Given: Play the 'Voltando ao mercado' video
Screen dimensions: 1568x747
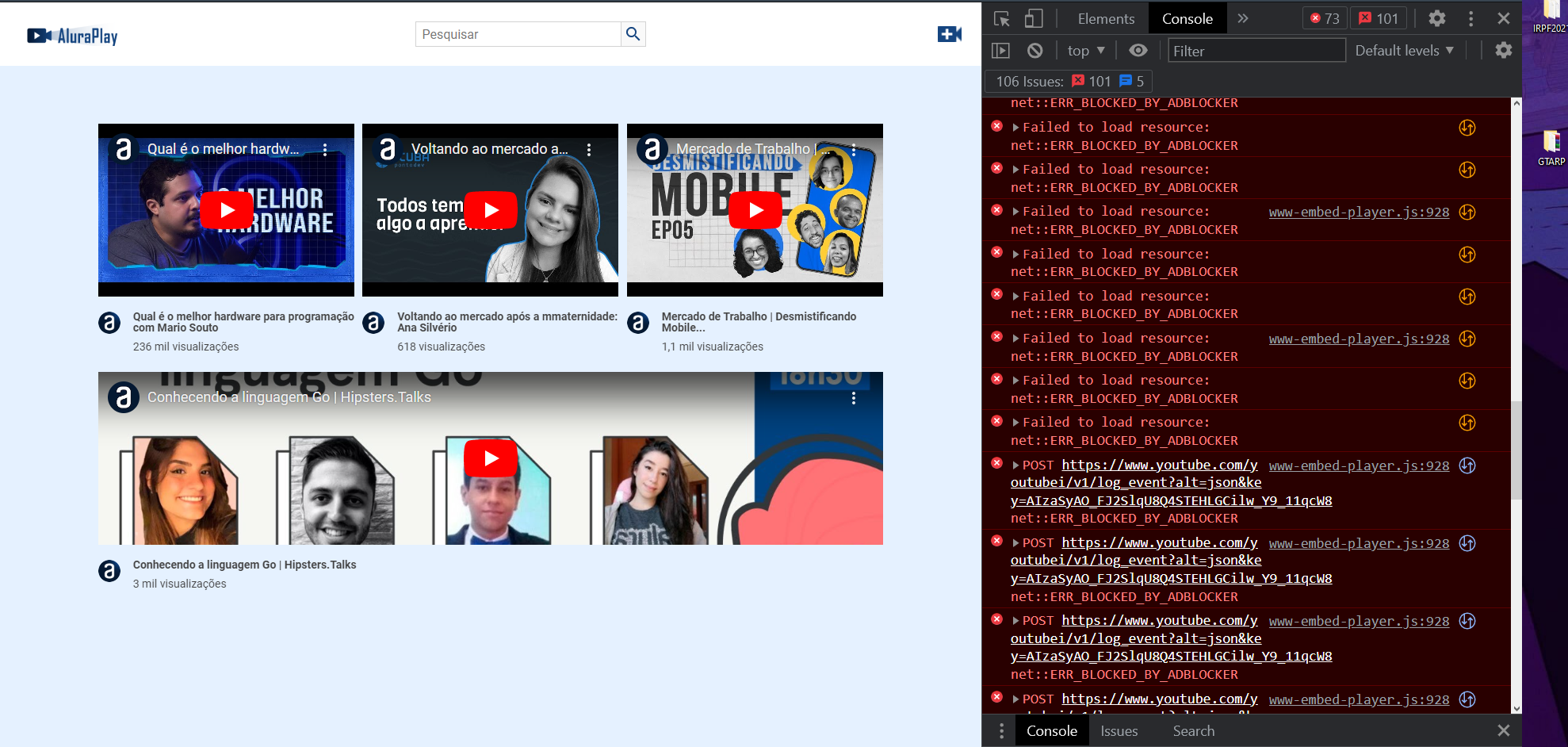Looking at the screenshot, I should (491, 210).
